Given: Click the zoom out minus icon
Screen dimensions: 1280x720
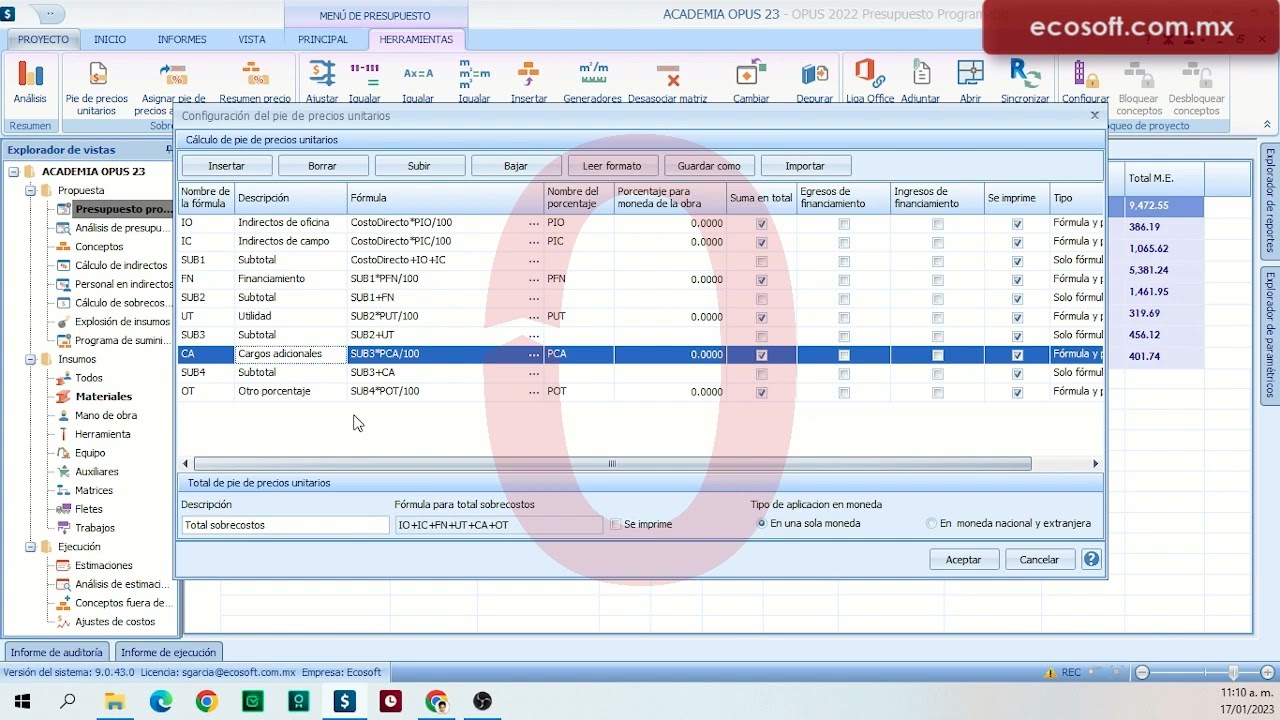Looking at the screenshot, I should pos(1142,673).
